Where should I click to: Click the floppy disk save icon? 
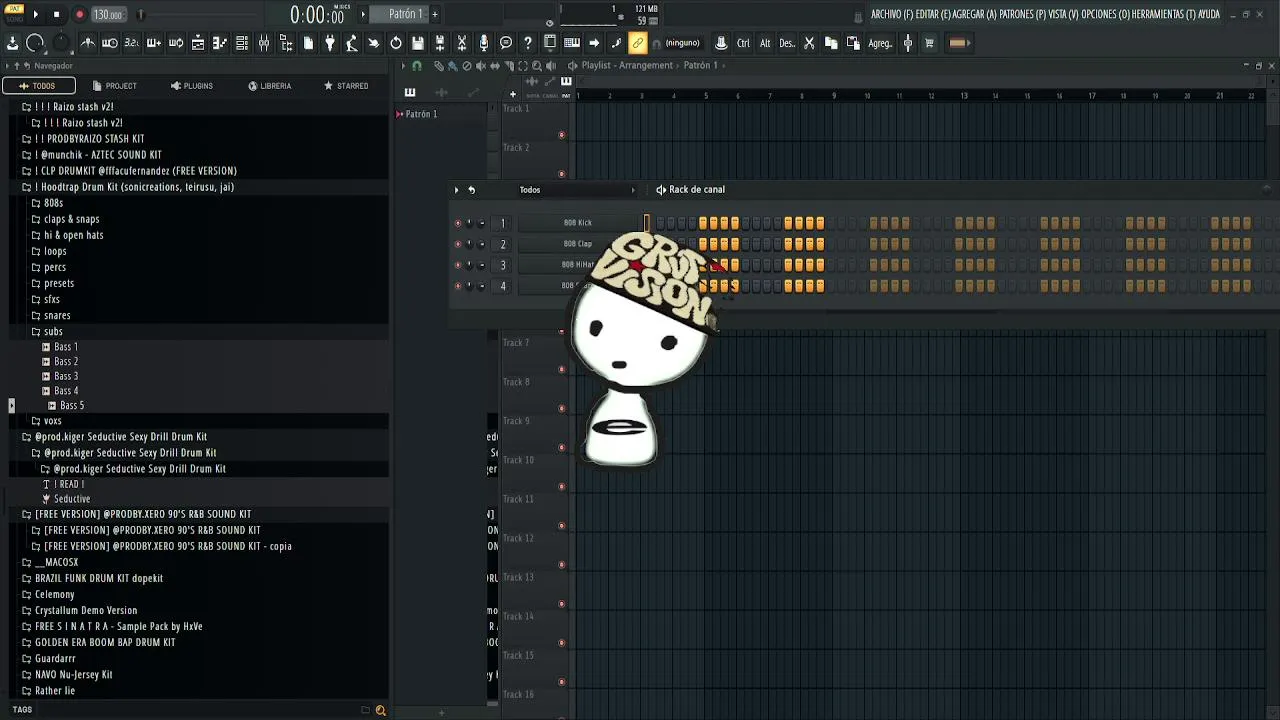(418, 43)
